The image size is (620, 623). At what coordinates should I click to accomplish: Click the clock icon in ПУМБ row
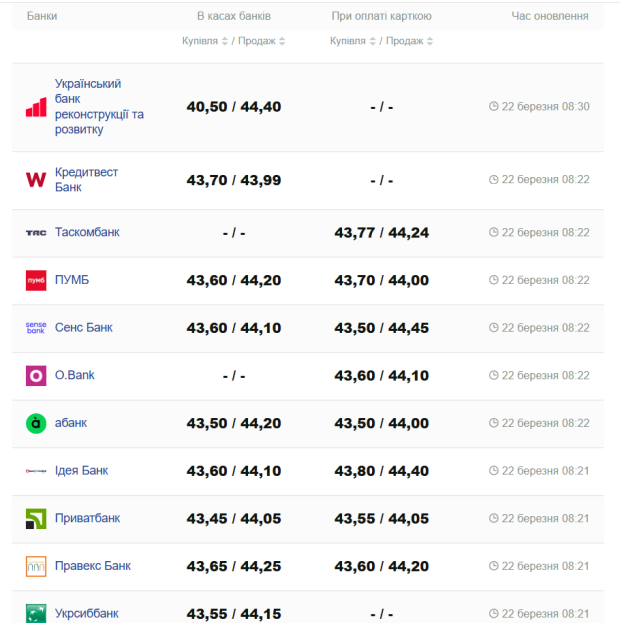pos(493,280)
